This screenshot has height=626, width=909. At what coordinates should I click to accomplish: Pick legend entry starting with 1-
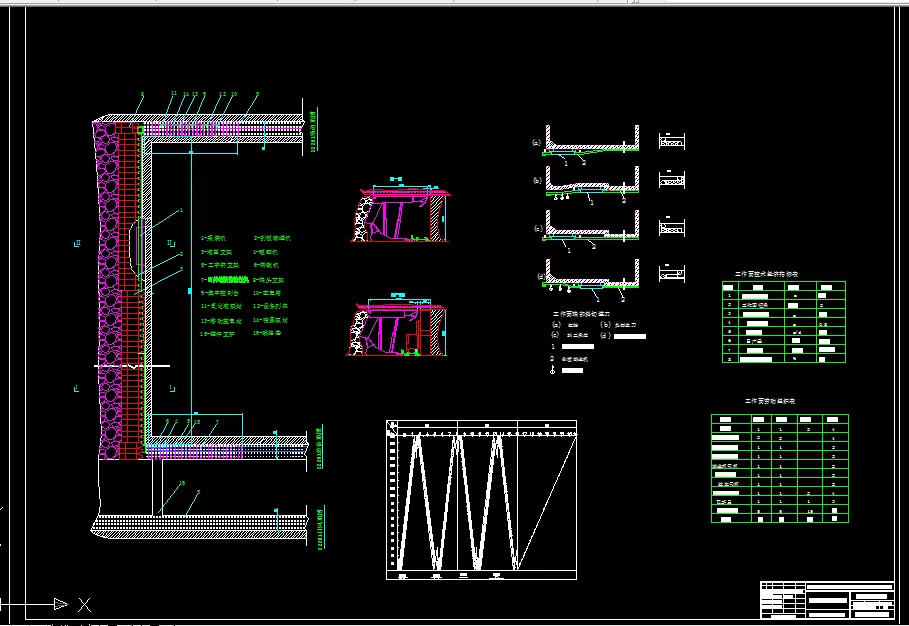pyautogui.click(x=213, y=238)
